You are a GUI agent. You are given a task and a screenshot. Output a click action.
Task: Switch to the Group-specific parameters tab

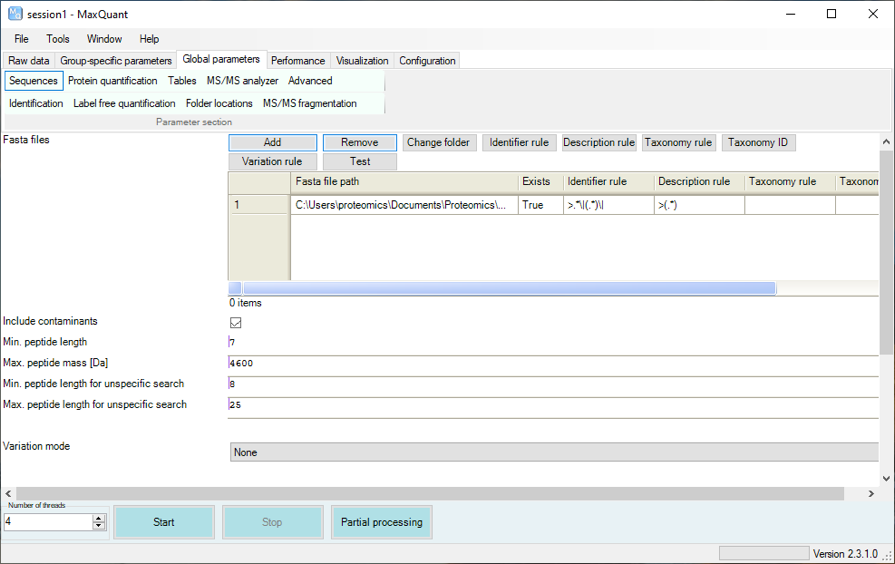116,61
